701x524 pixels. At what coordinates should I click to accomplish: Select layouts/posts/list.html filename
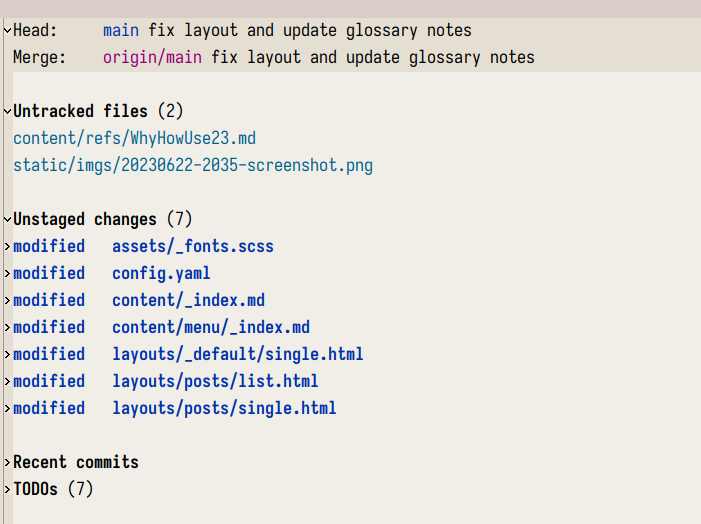tap(215, 381)
